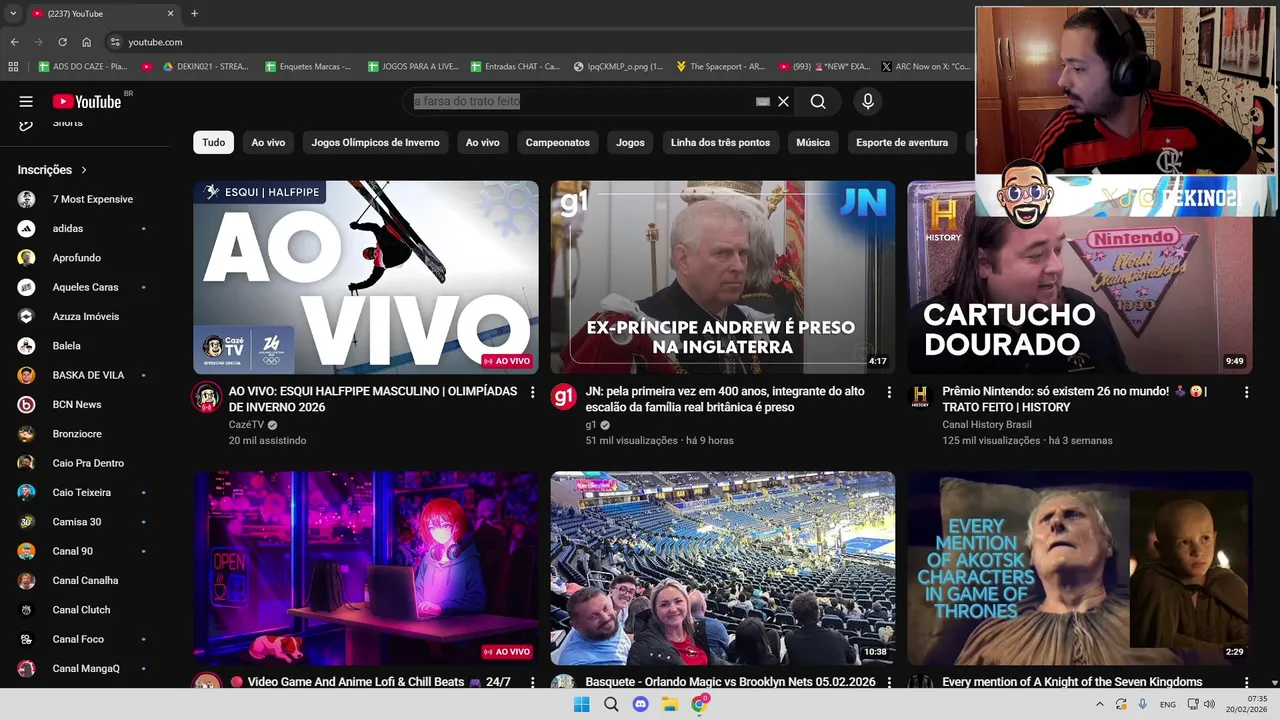The width and height of the screenshot is (1280, 720).
Task: Select the Tudo filter chip
Action: point(214,142)
